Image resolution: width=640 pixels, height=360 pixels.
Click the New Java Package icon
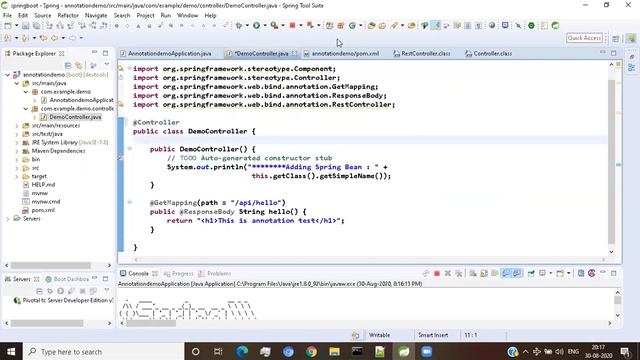coord(340,25)
